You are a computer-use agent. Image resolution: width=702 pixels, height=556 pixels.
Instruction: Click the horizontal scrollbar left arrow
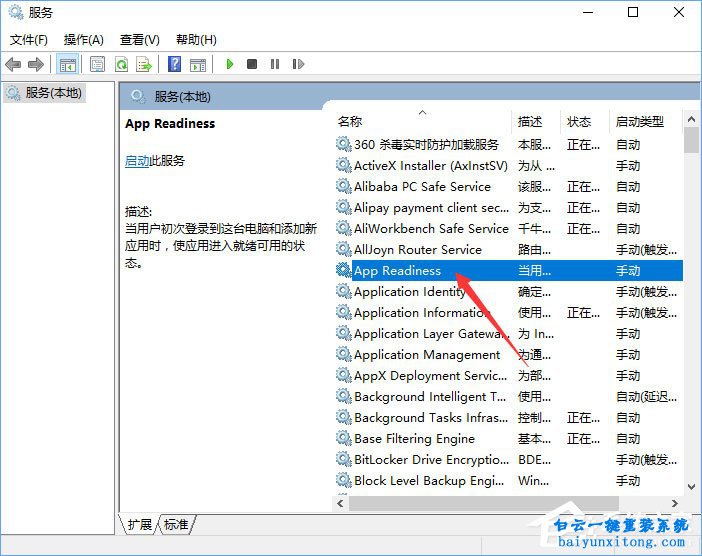click(x=340, y=503)
